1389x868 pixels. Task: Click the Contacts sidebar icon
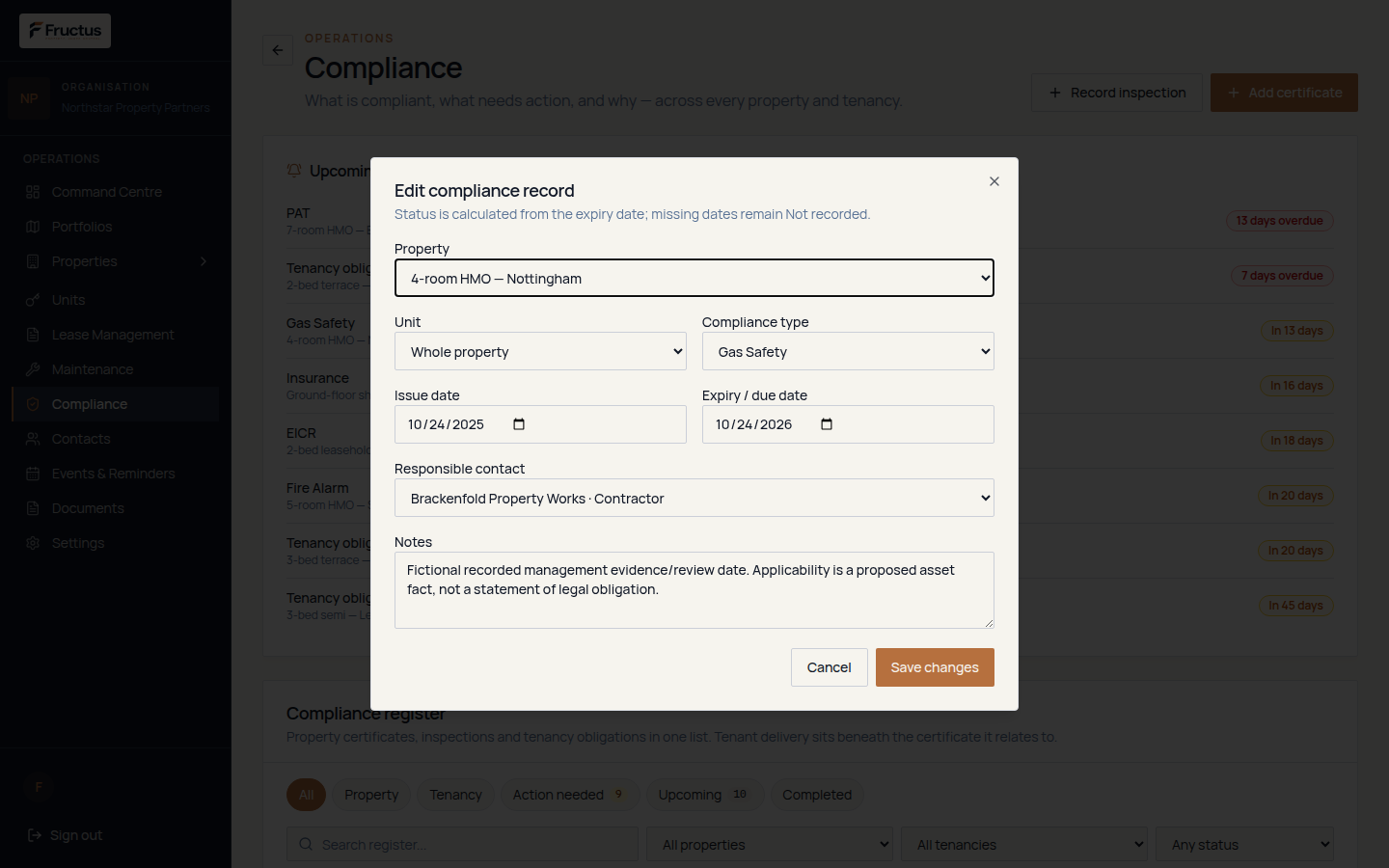tap(33, 439)
